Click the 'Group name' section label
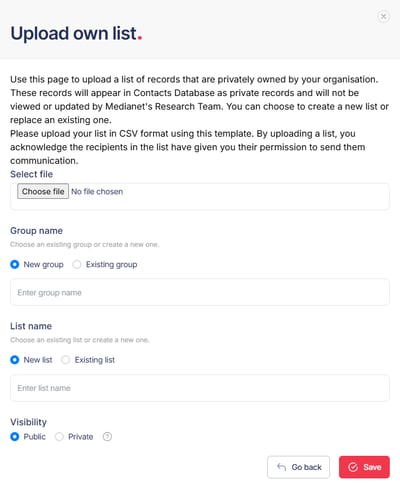 pyautogui.click(x=36, y=231)
